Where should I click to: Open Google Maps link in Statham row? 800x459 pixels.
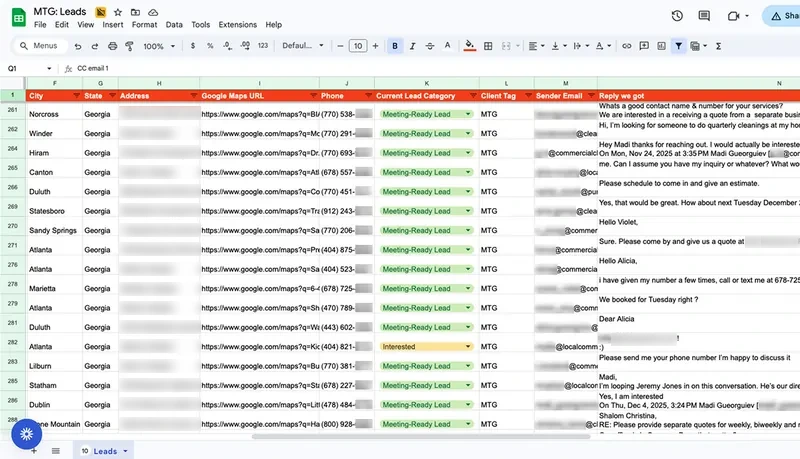(260, 386)
